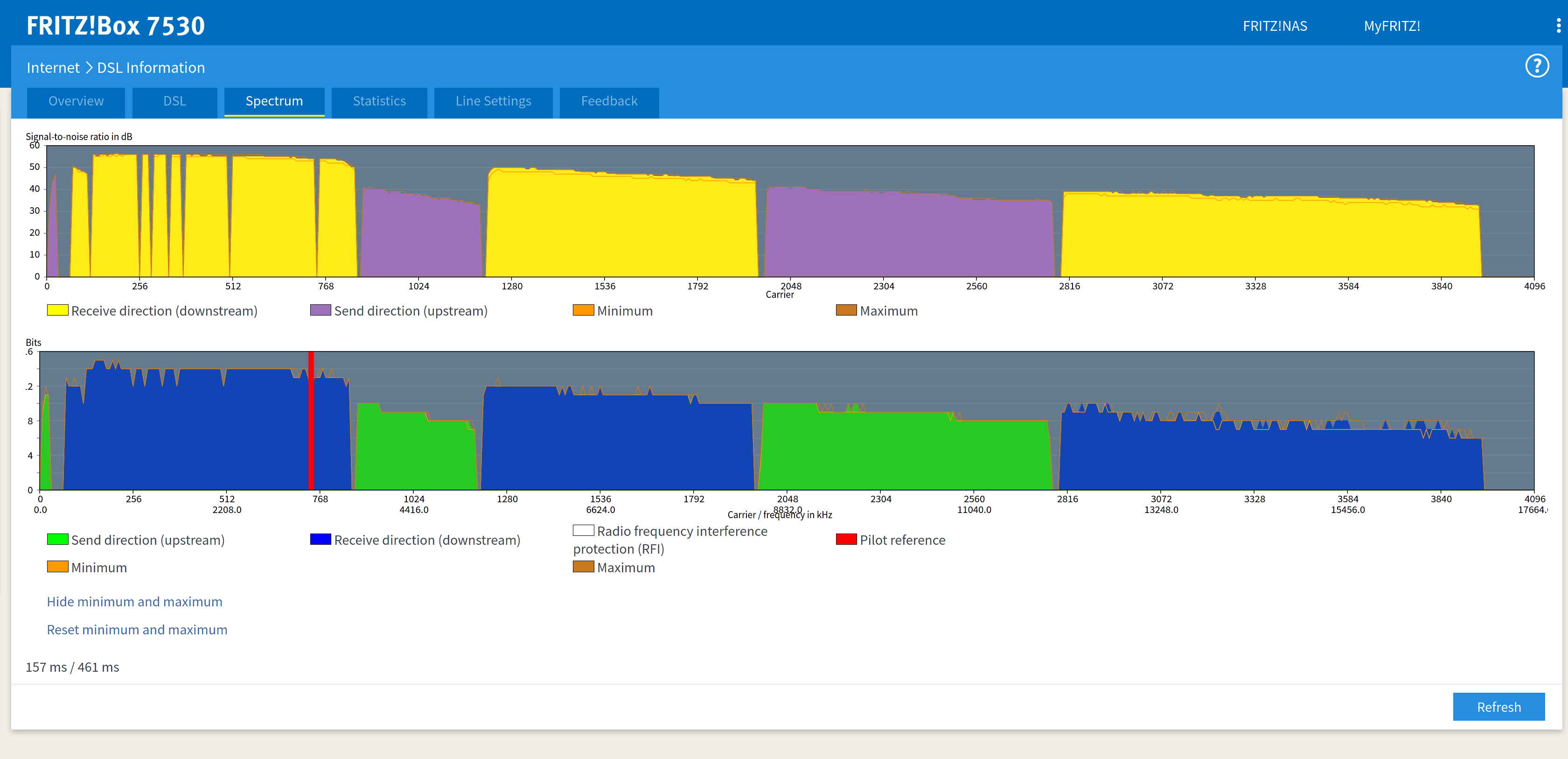
Task: Click purple upstream legend swatch
Action: pos(320,310)
